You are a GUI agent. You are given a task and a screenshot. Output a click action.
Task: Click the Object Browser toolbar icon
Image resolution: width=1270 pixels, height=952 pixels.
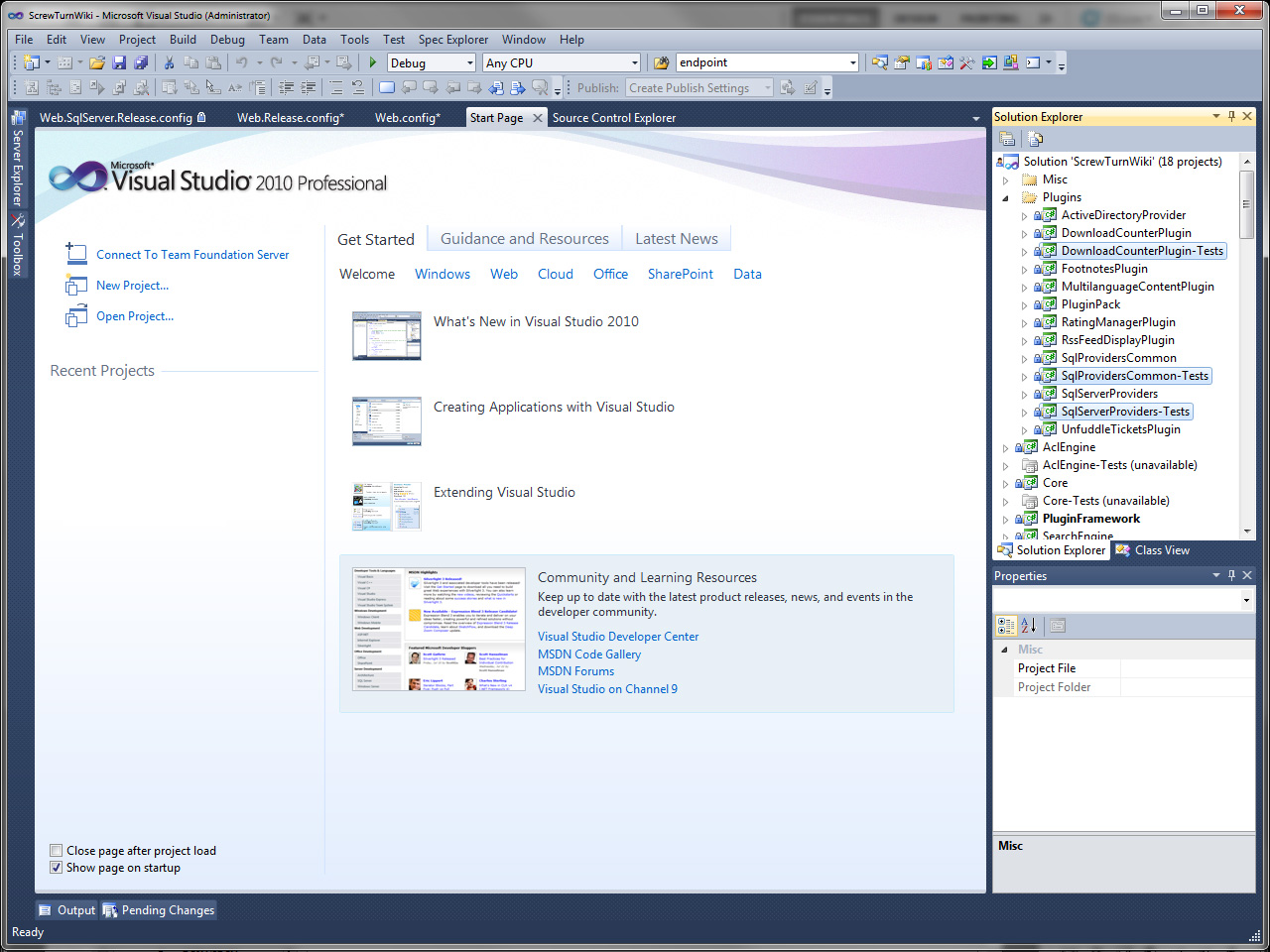point(946,62)
